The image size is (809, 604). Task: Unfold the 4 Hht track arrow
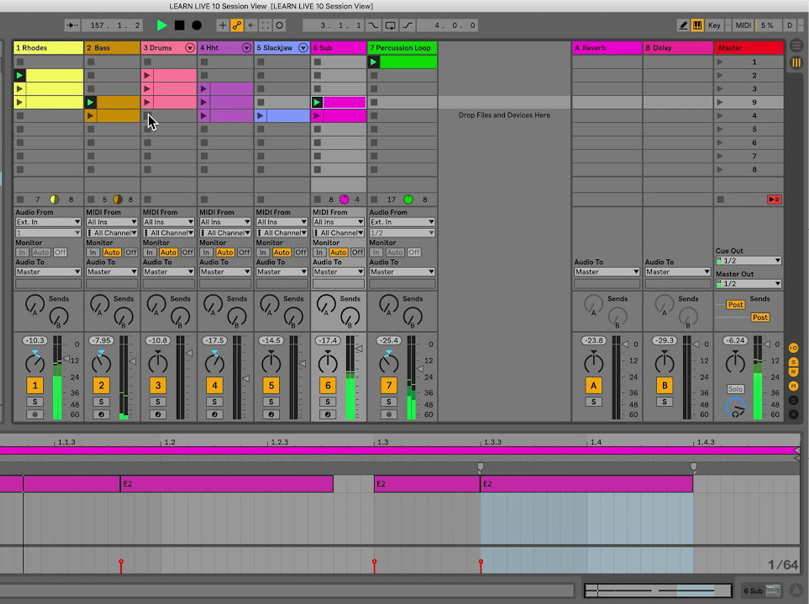click(247, 48)
